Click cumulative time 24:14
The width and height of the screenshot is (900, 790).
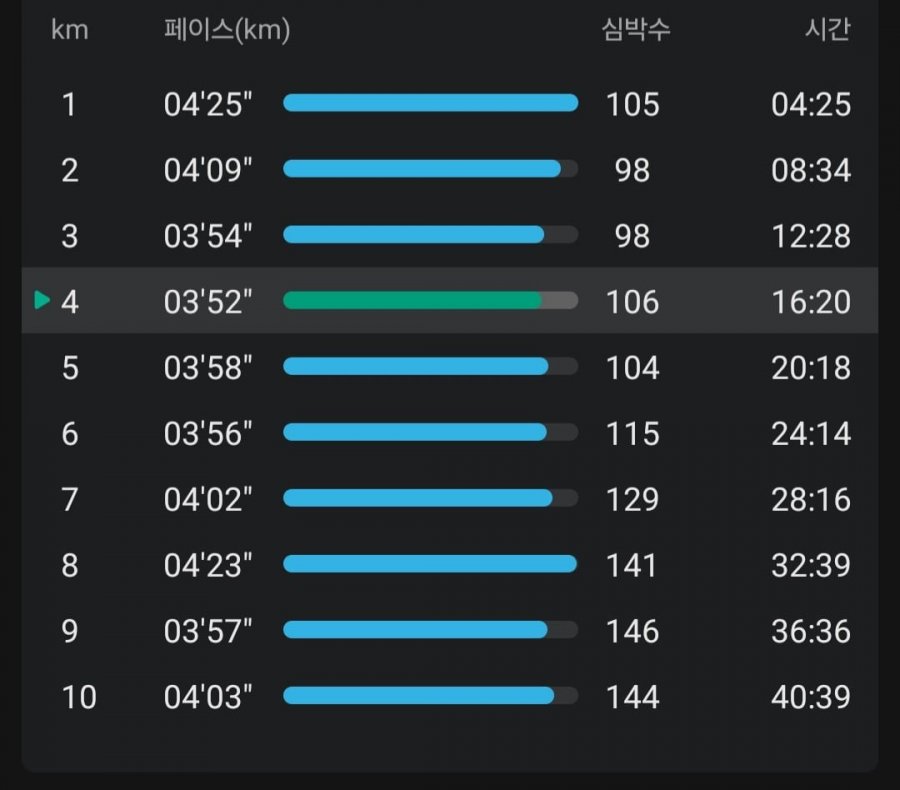click(x=811, y=433)
